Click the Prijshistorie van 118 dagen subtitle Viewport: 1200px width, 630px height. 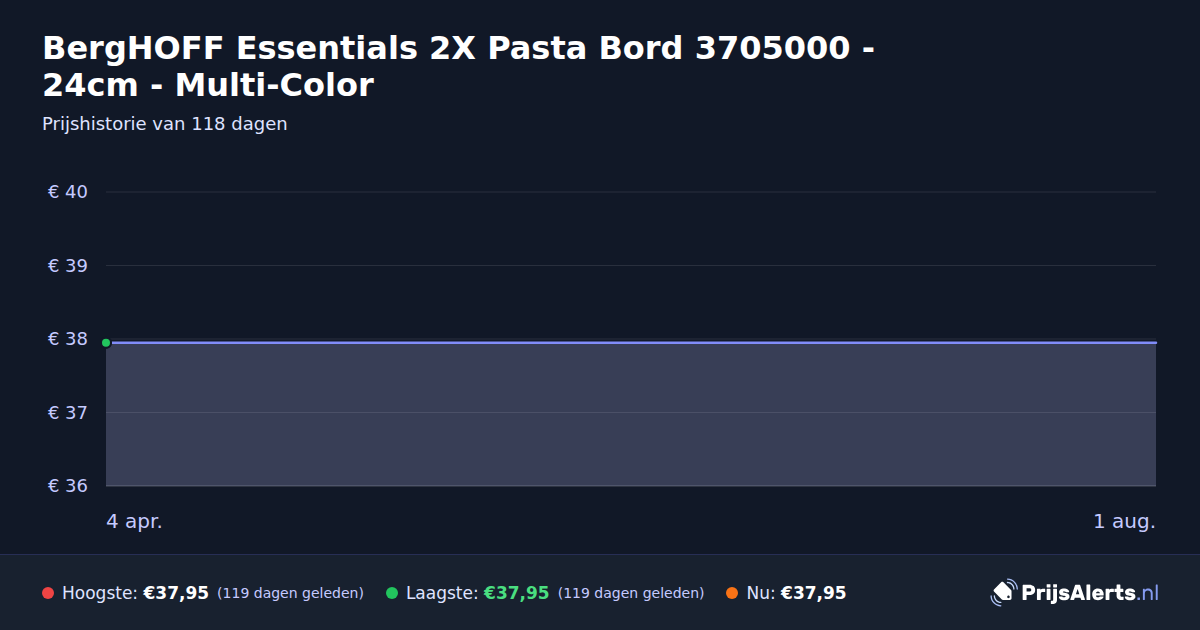point(165,124)
